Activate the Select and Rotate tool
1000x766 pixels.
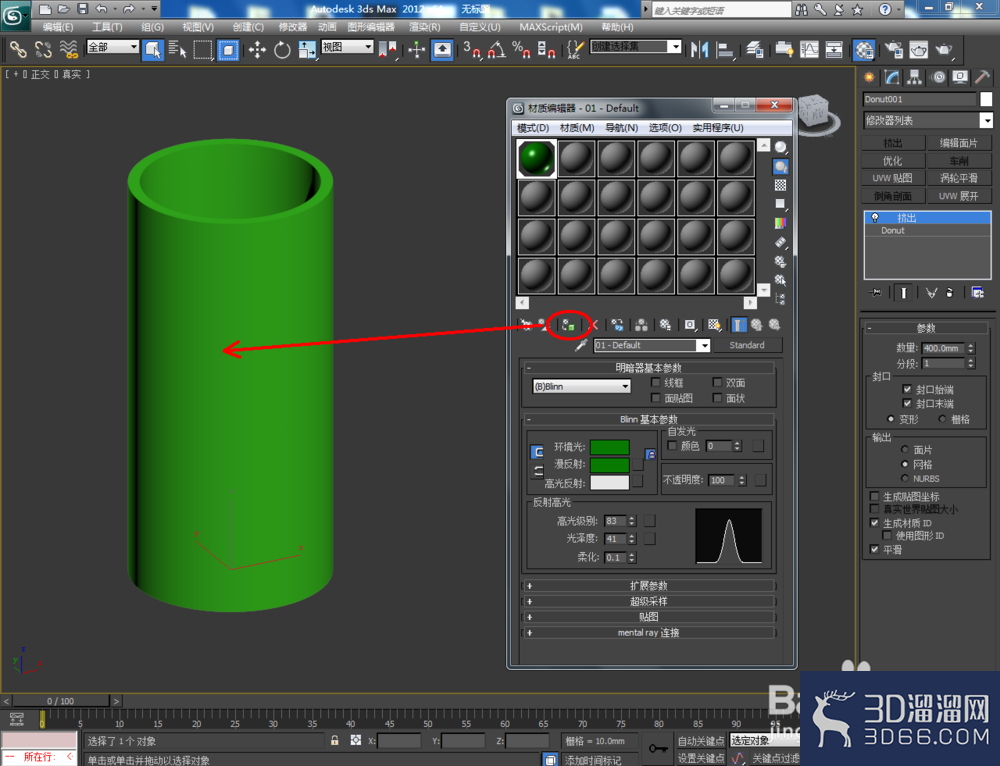282,50
